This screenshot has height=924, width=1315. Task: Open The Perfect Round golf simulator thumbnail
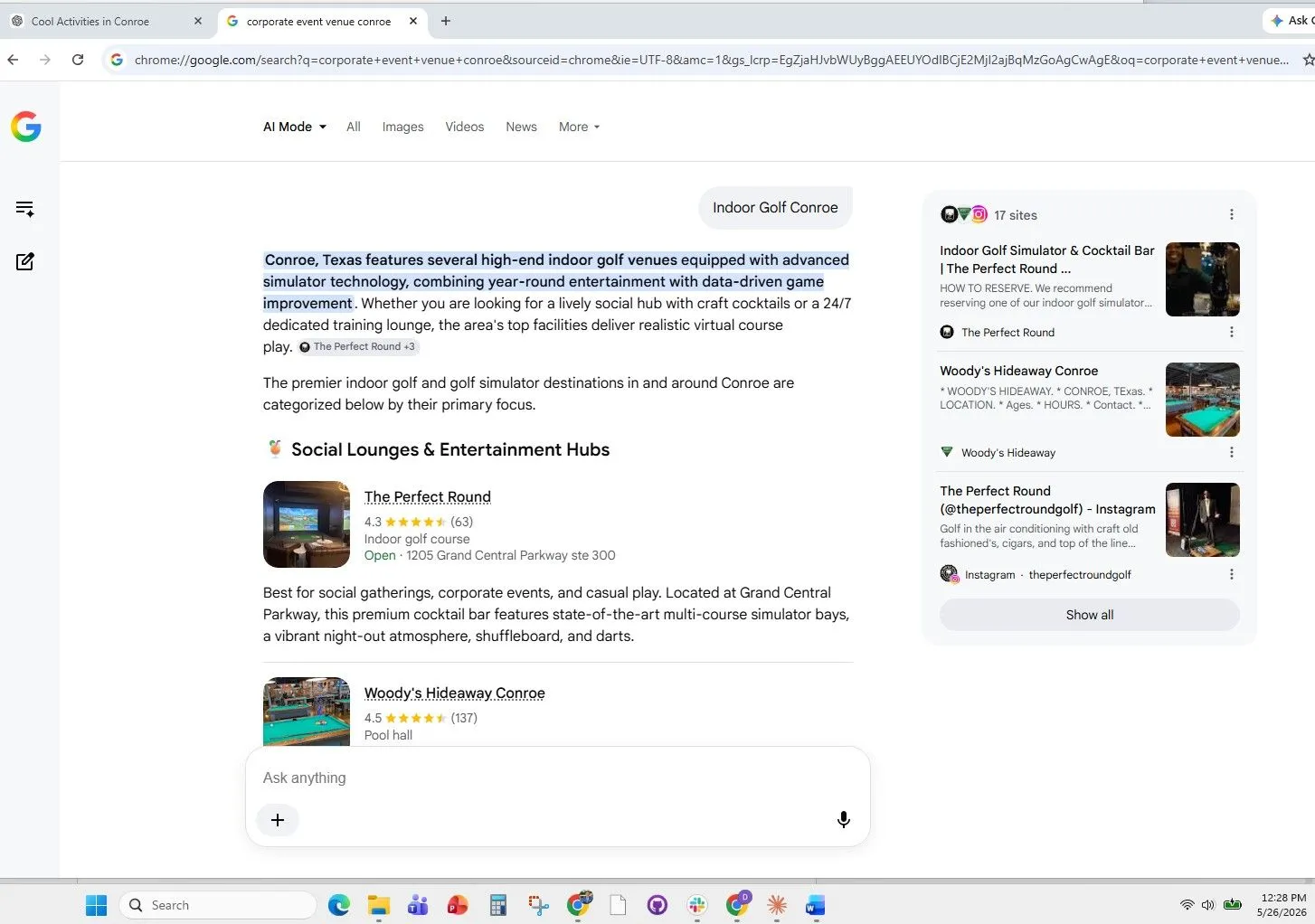click(307, 524)
